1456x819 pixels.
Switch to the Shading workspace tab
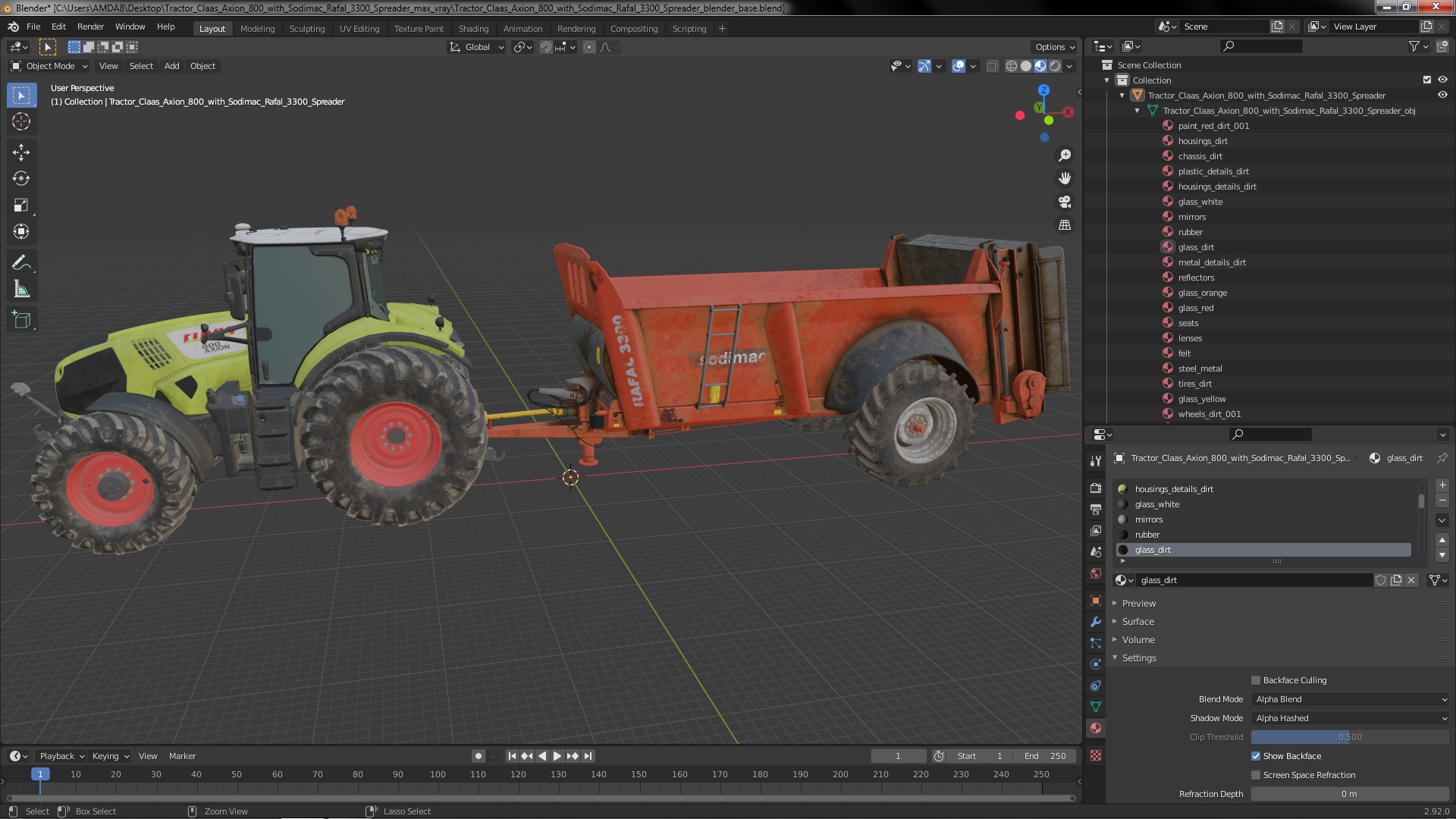[x=473, y=29]
